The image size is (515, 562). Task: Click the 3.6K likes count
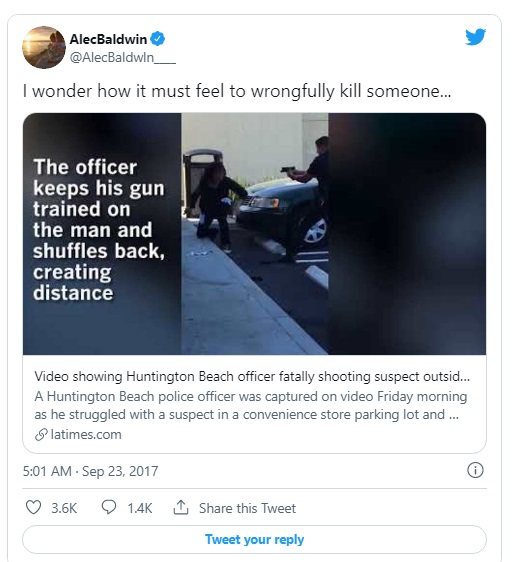point(64,508)
